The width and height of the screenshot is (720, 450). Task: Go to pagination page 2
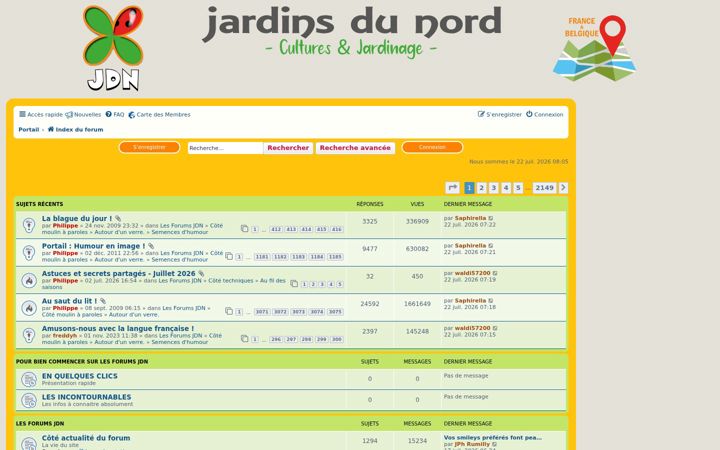[481, 187]
